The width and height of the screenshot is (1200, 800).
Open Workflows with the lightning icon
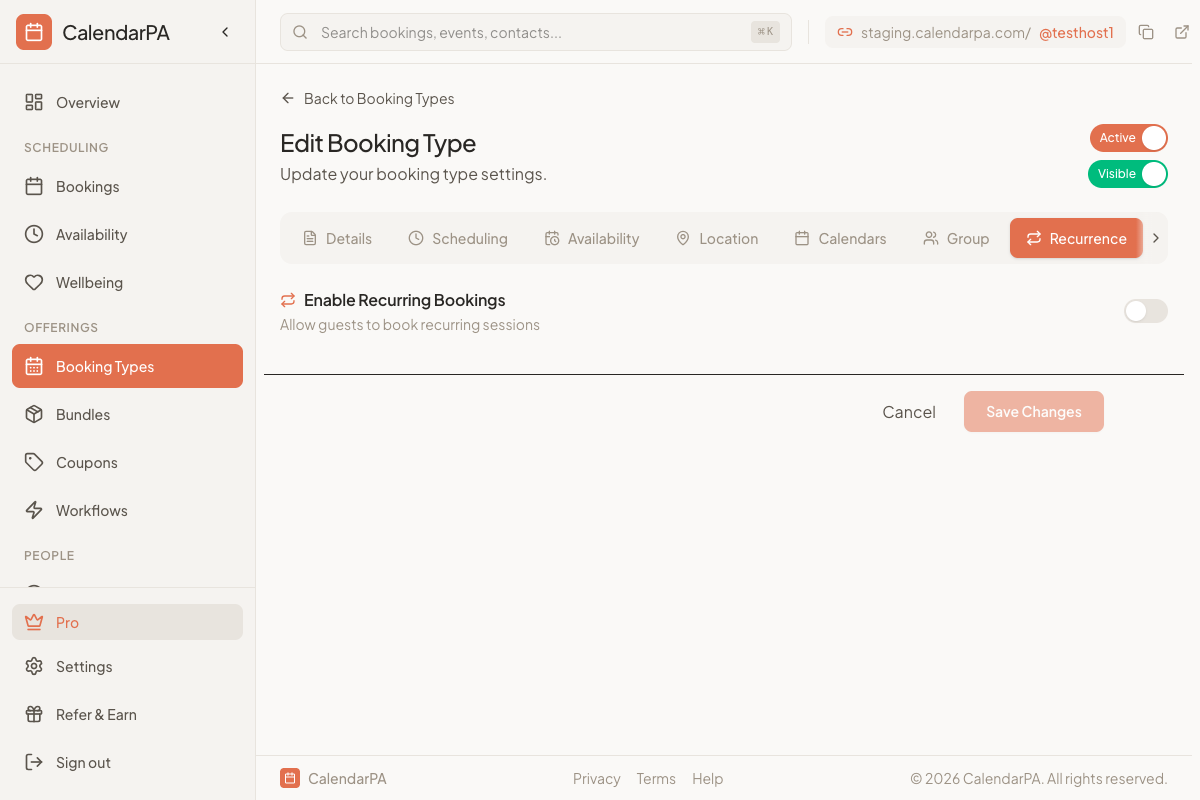[x=33, y=510]
